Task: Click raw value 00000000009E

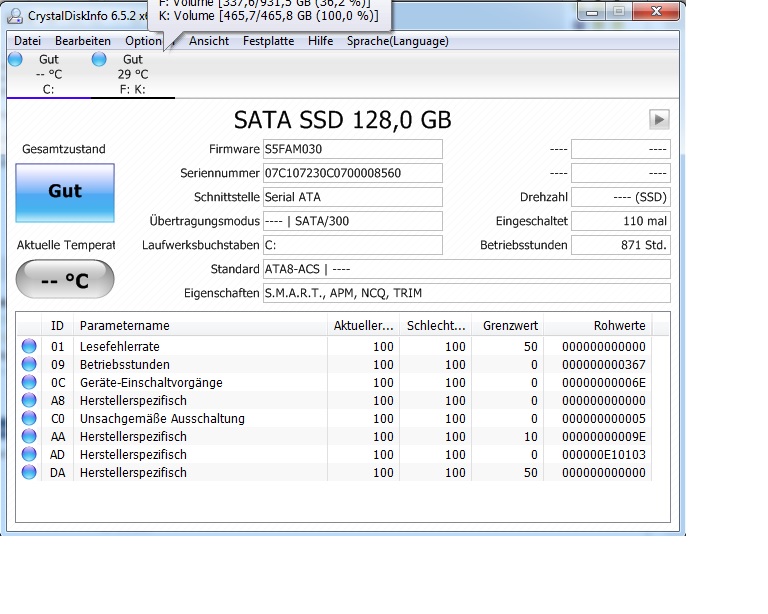Action: click(x=603, y=437)
